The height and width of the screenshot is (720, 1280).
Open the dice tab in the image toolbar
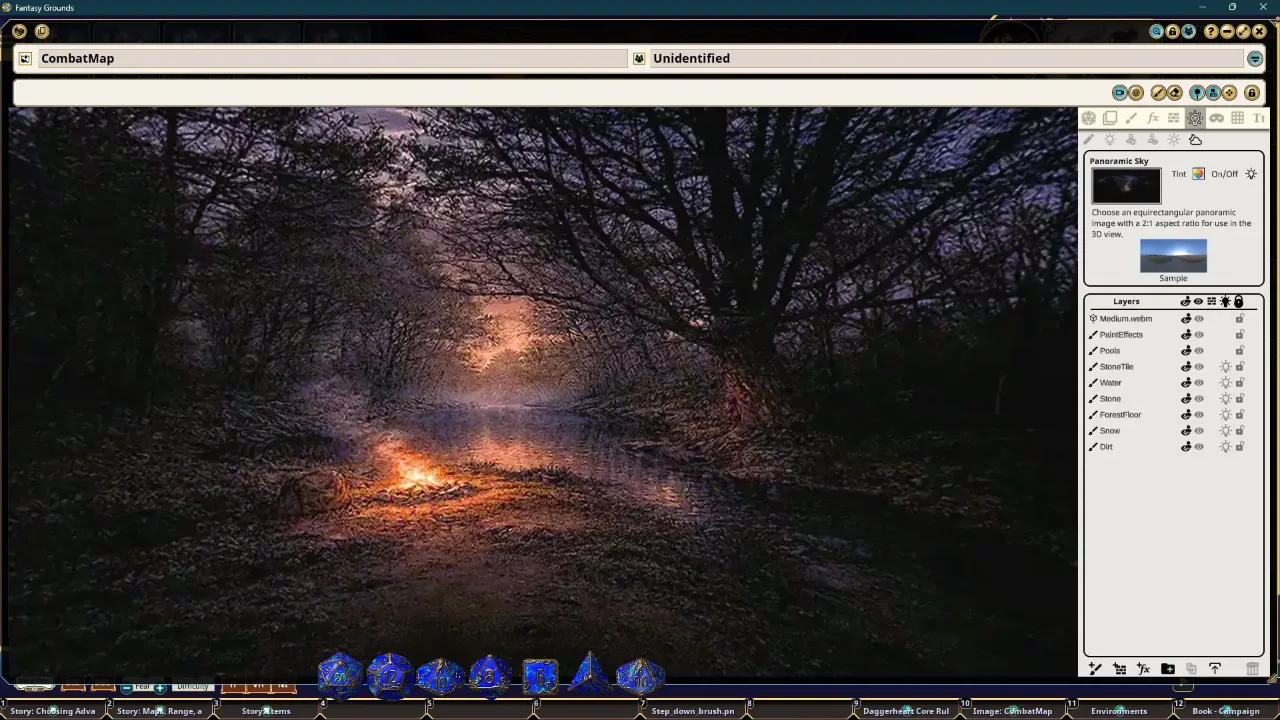point(1089,118)
